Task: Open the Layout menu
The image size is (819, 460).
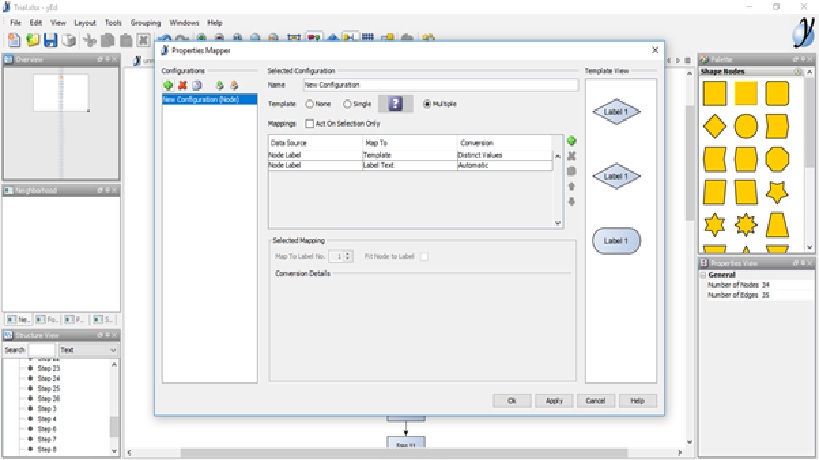Action: 85,23
